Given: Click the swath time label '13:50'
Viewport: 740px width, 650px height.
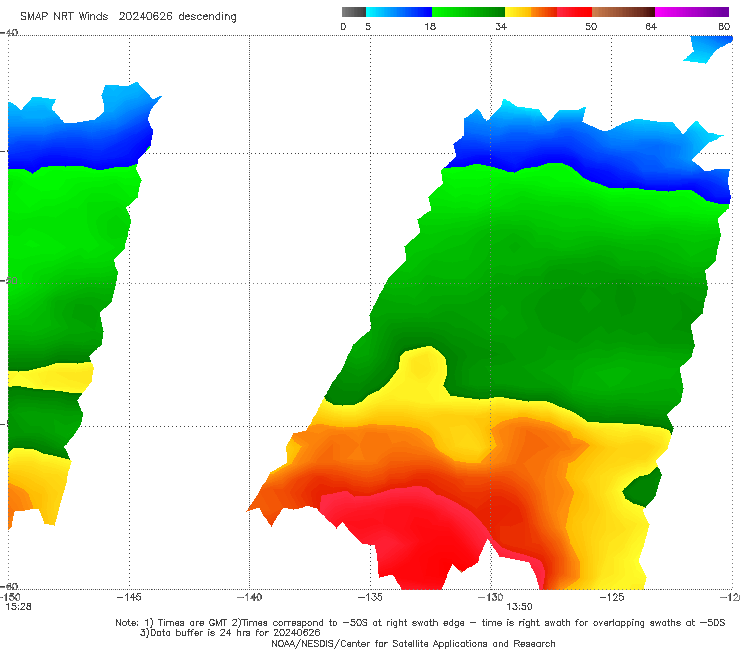Looking at the screenshot, I should [x=519, y=607].
